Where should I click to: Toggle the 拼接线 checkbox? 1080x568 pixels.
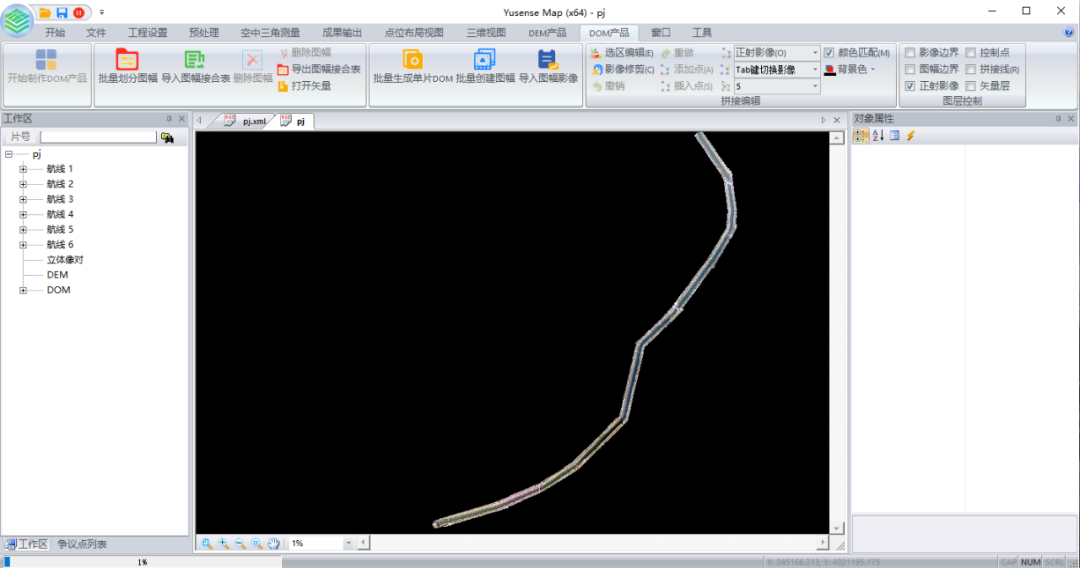[971, 69]
